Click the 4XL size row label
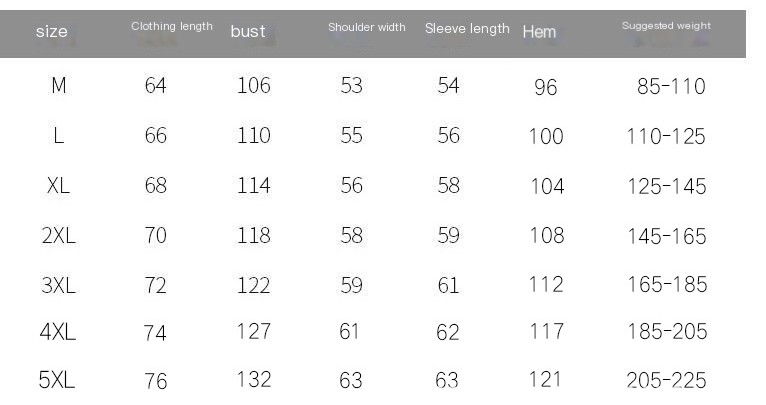This screenshot has height=405, width=766. tap(59, 332)
